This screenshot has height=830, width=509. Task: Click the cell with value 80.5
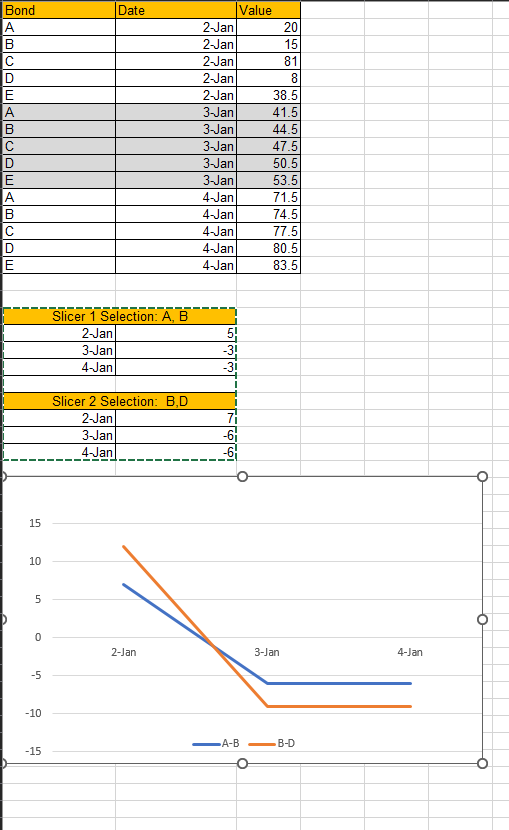click(268, 248)
